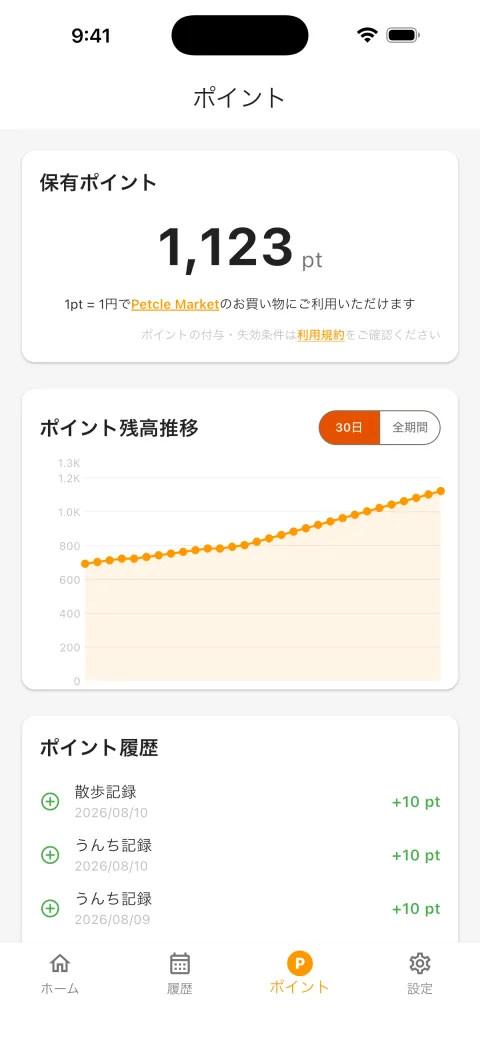Open the calendar 履歴 icon
480x1043 pixels.
pos(180,963)
